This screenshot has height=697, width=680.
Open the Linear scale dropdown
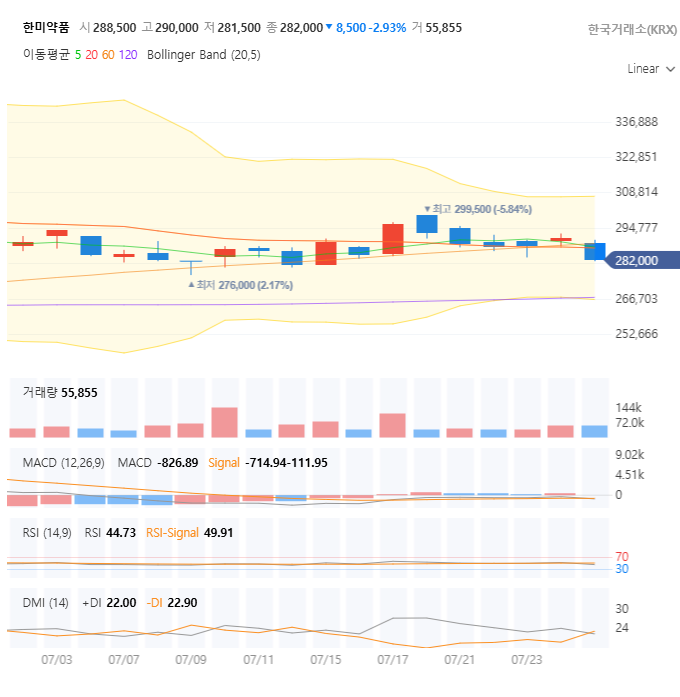pyautogui.click(x=651, y=69)
